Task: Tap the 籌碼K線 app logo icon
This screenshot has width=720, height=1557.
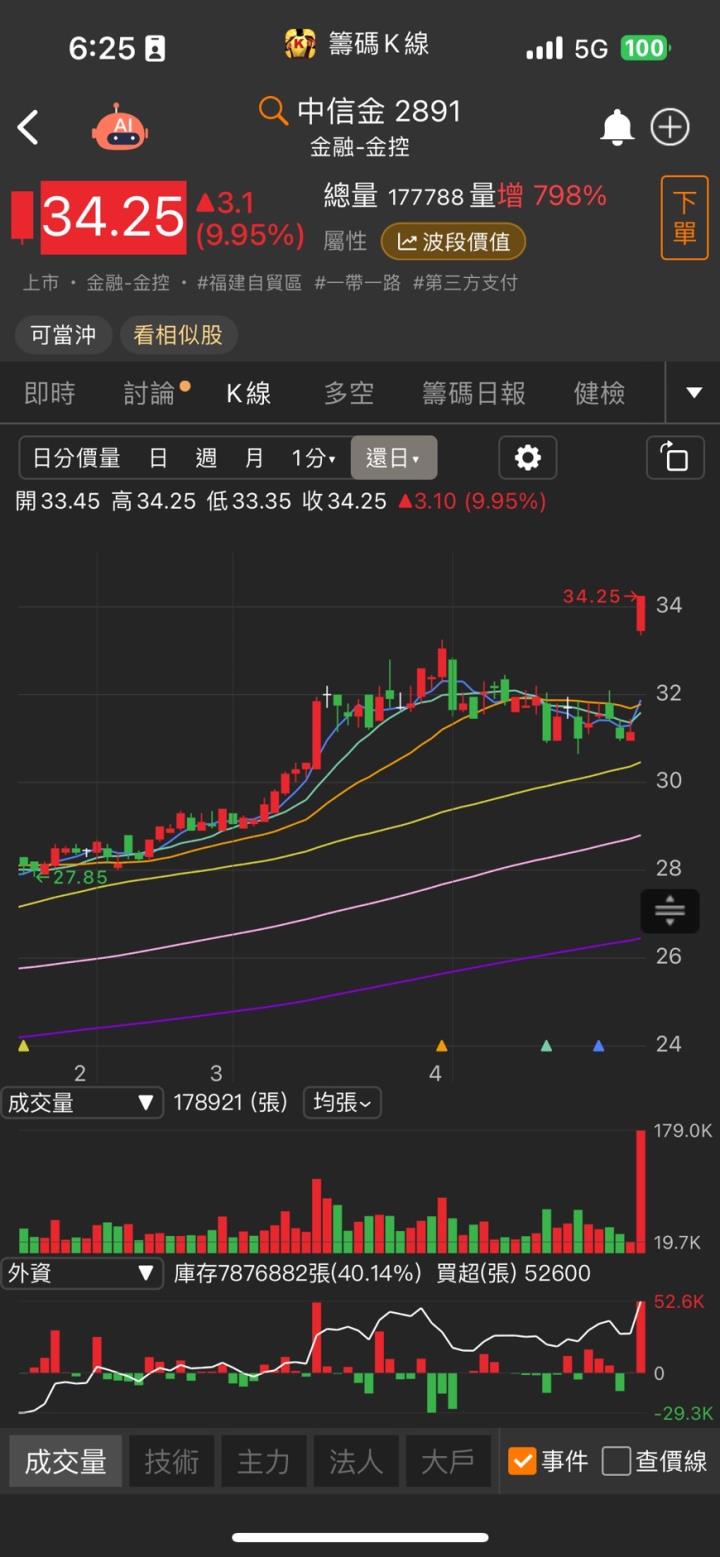Action: tap(300, 44)
